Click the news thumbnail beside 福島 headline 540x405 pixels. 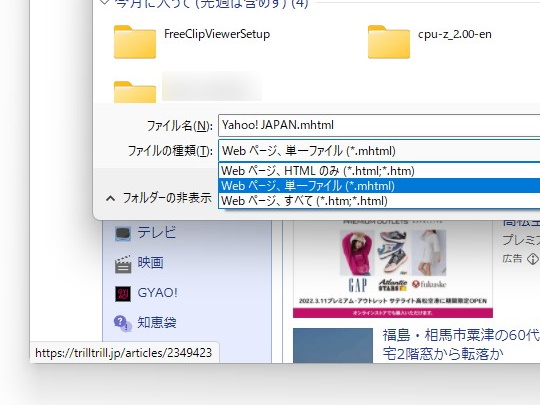(333, 345)
